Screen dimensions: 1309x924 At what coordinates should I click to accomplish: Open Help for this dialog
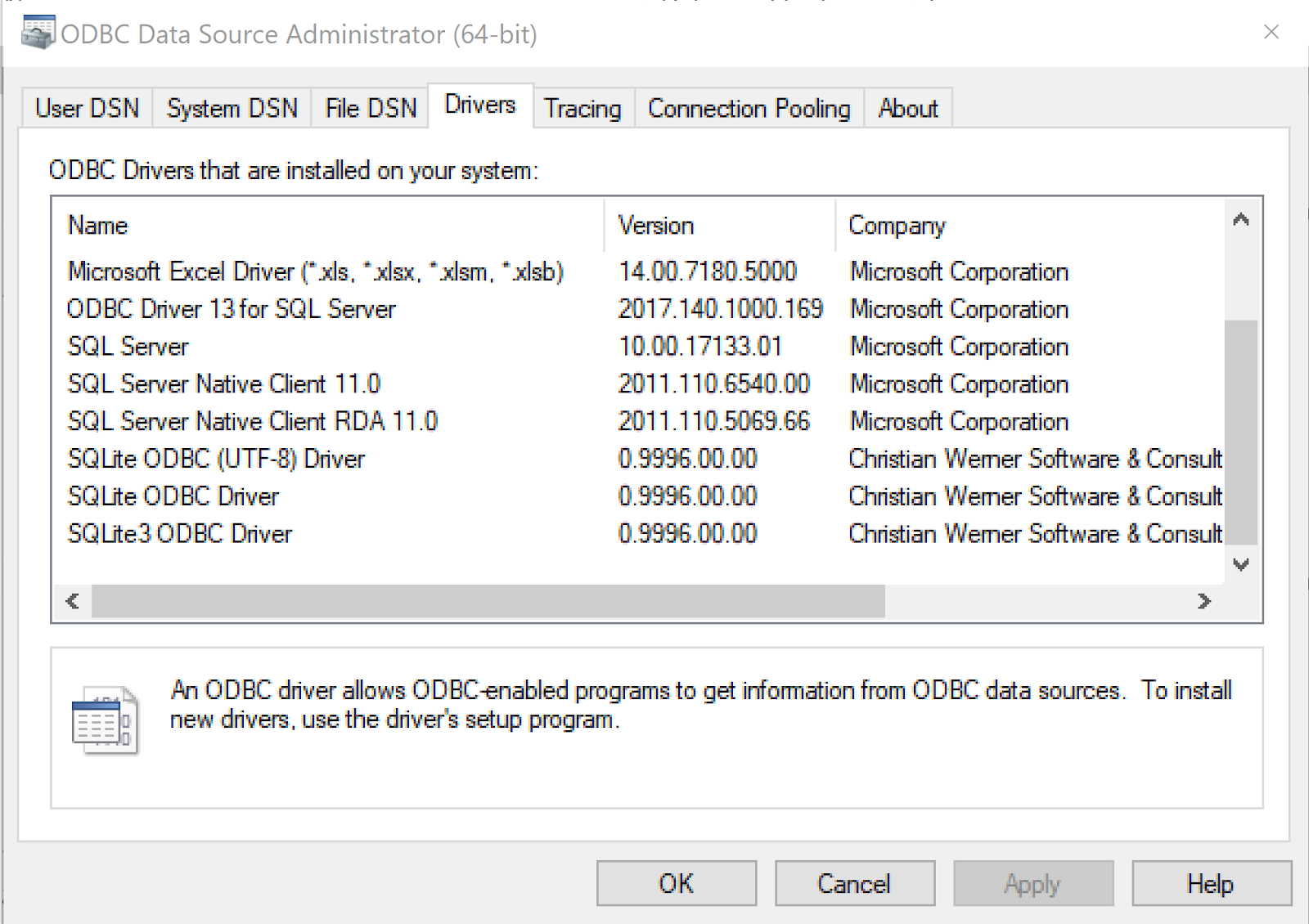point(1212,883)
